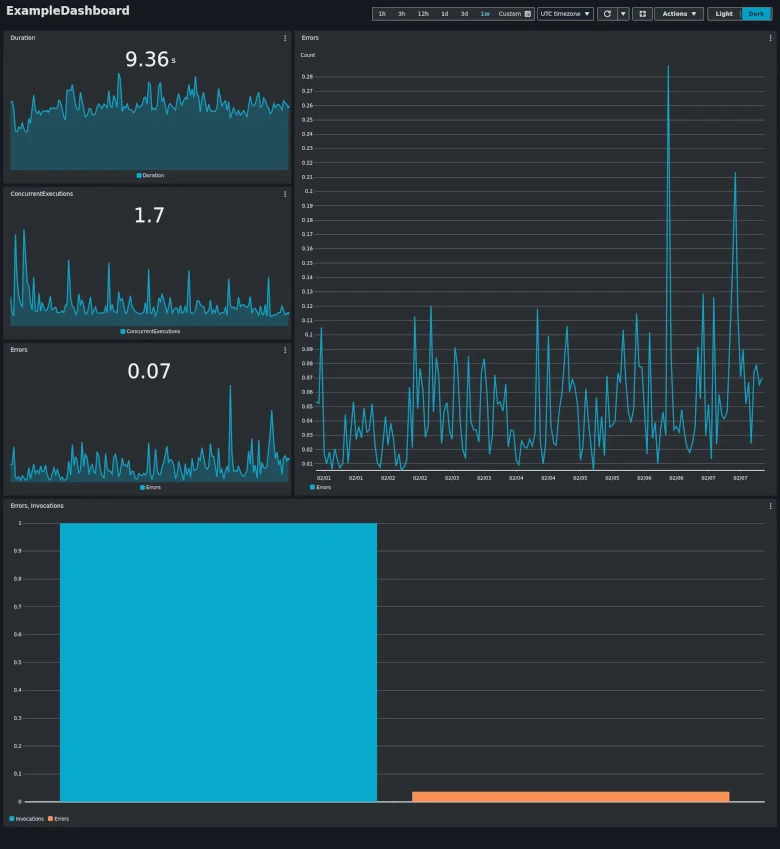This screenshot has height=849, width=780.
Task: Switch to the Light theme
Action: point(724,14)
